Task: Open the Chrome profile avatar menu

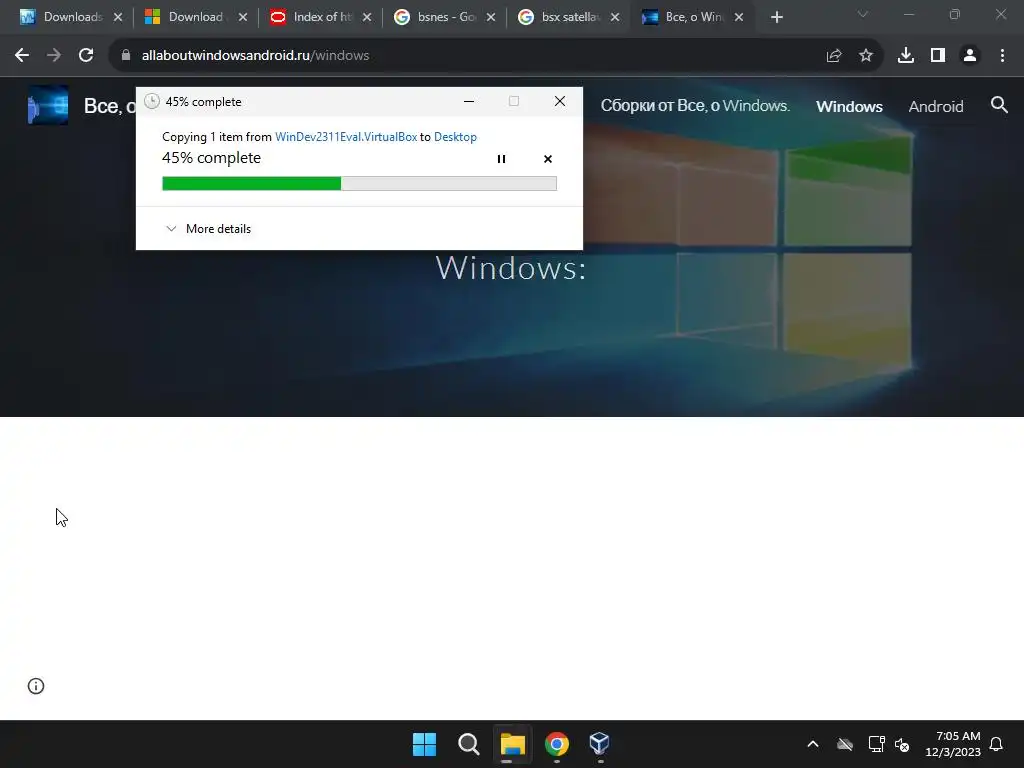Action: (970, 56)
